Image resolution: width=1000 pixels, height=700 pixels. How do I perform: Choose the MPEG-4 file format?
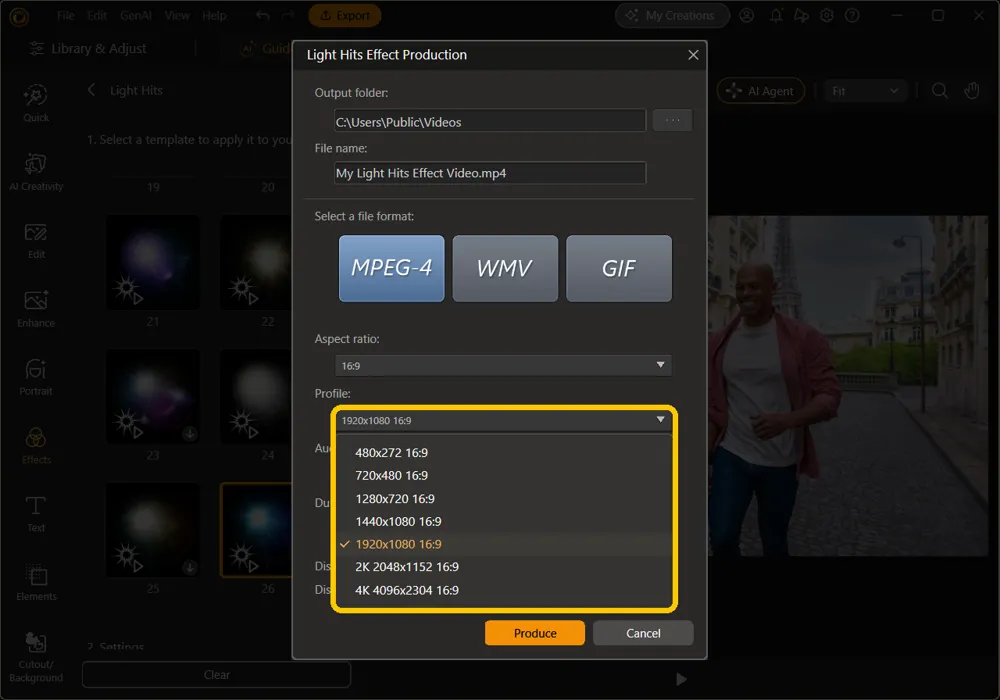(x=392, y=268)
